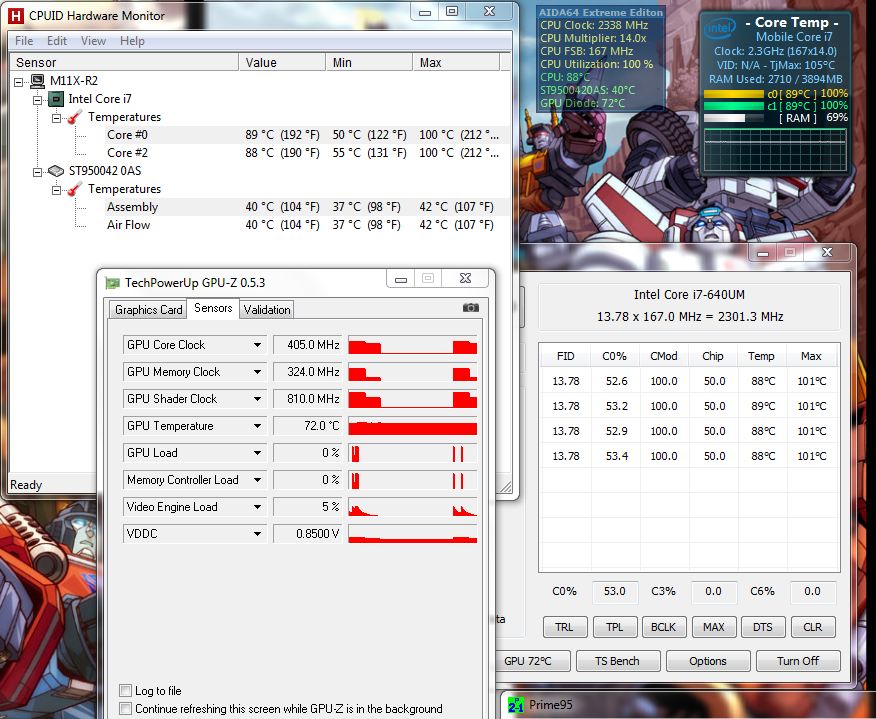Click the GPU Core Clock history graph

pos(413,345)
